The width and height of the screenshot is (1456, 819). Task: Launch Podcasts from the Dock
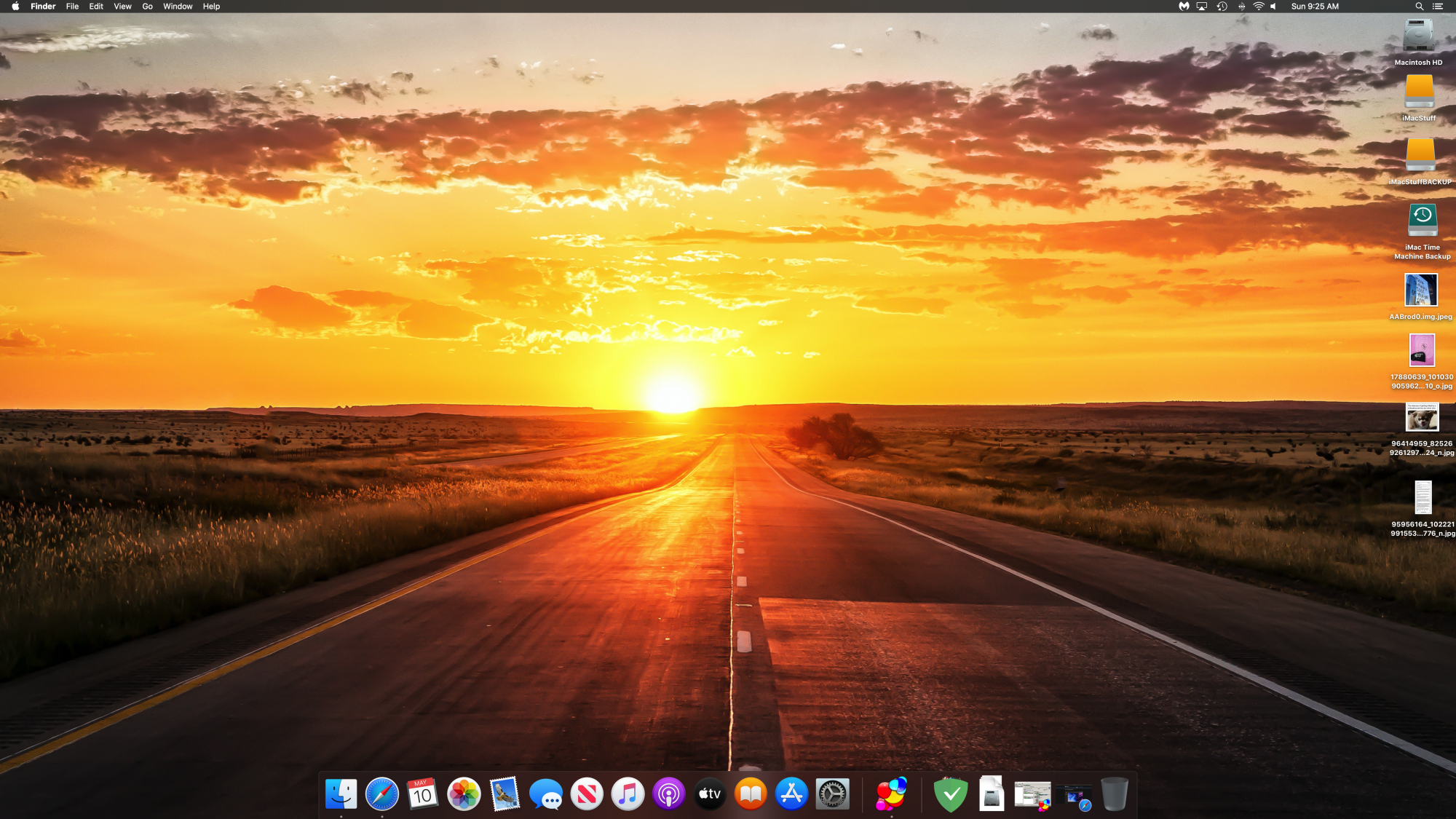[668, 794]
